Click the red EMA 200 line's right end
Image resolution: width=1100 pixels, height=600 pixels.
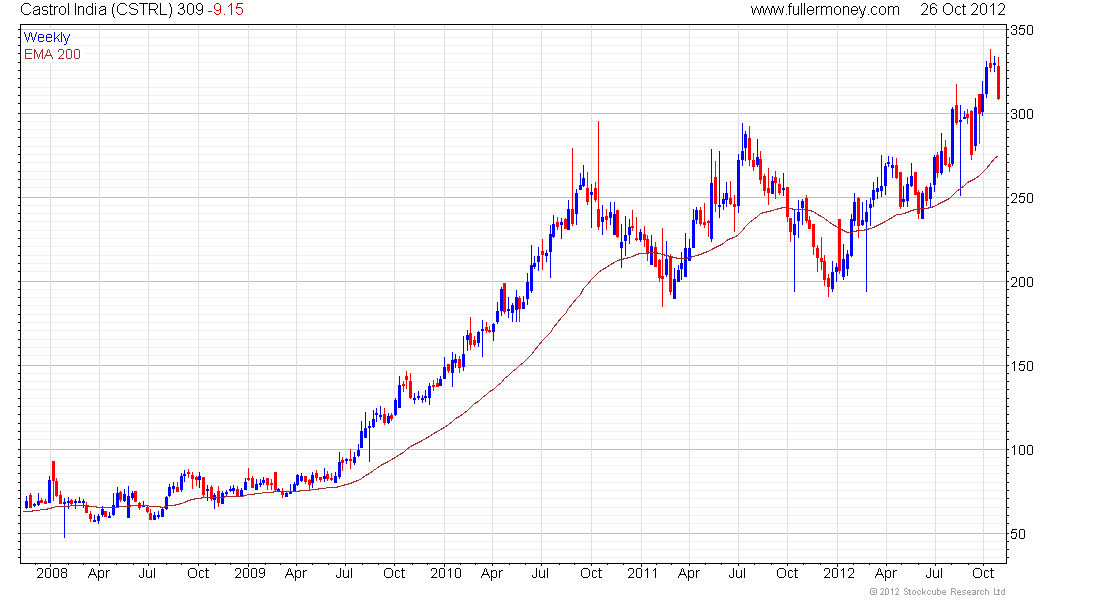(x=996, y=157)
